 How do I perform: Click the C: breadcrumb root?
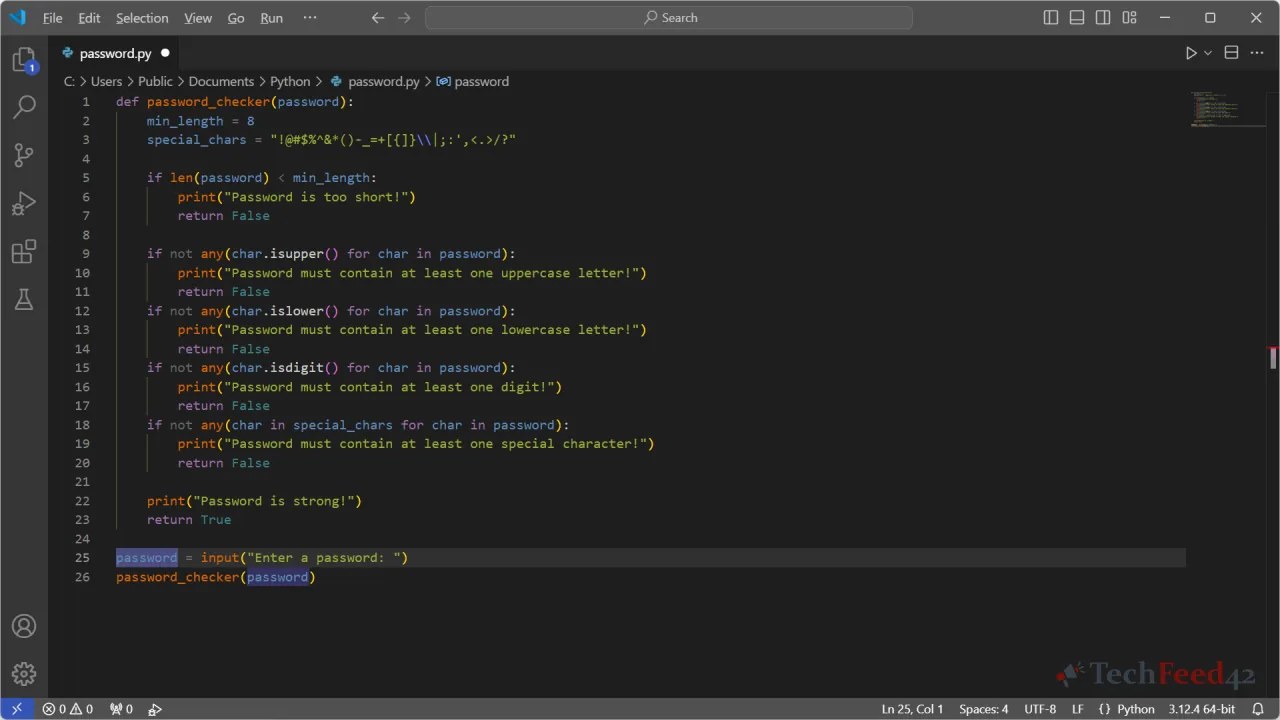coord(69,82)
